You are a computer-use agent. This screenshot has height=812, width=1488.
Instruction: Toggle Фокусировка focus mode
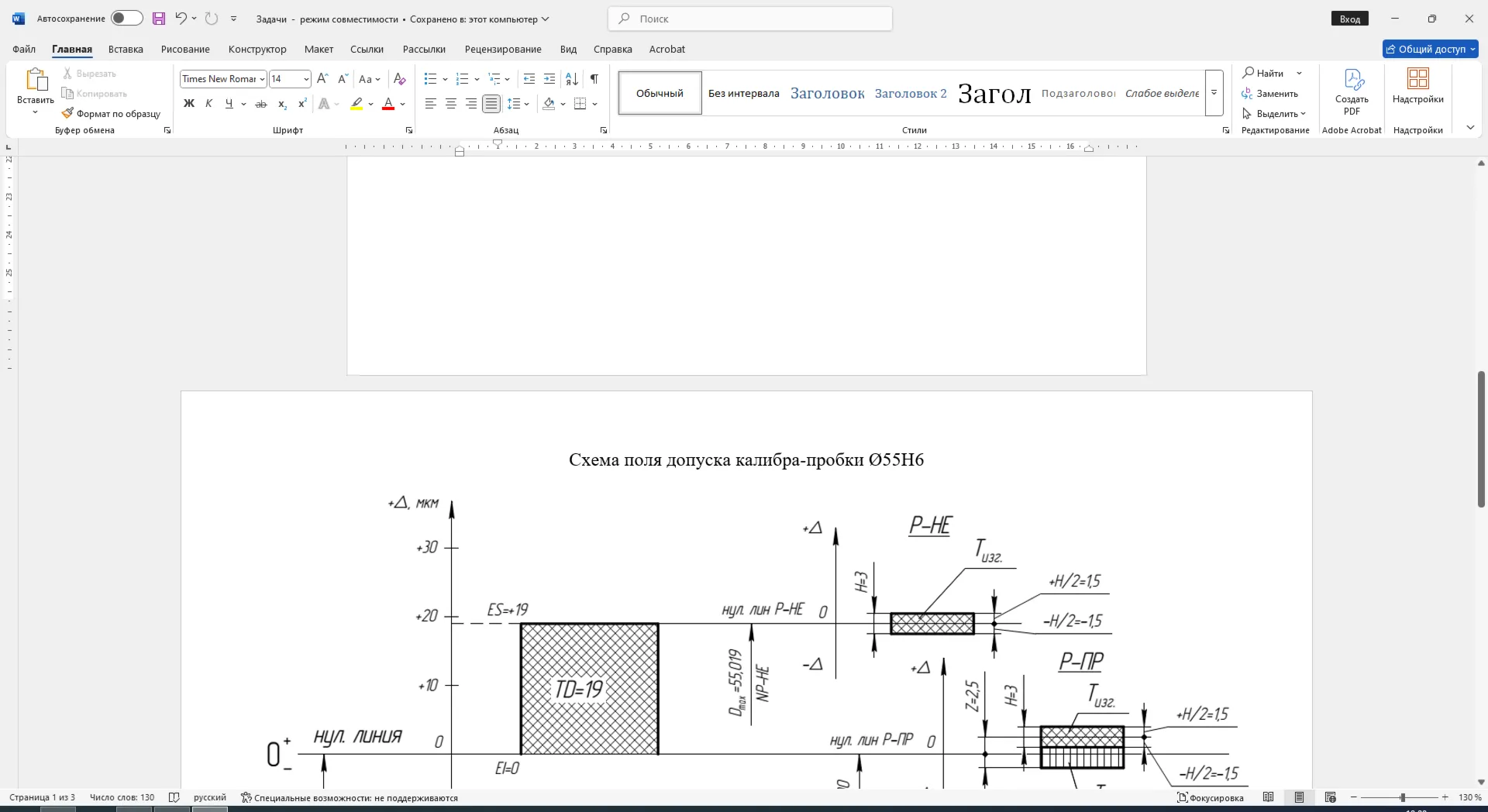click(1211, 797)
